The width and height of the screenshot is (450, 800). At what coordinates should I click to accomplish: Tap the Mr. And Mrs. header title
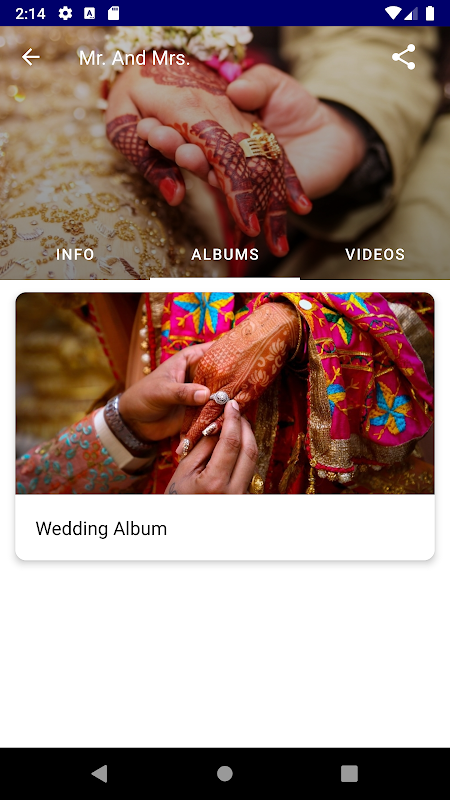[x=134, y=58]
